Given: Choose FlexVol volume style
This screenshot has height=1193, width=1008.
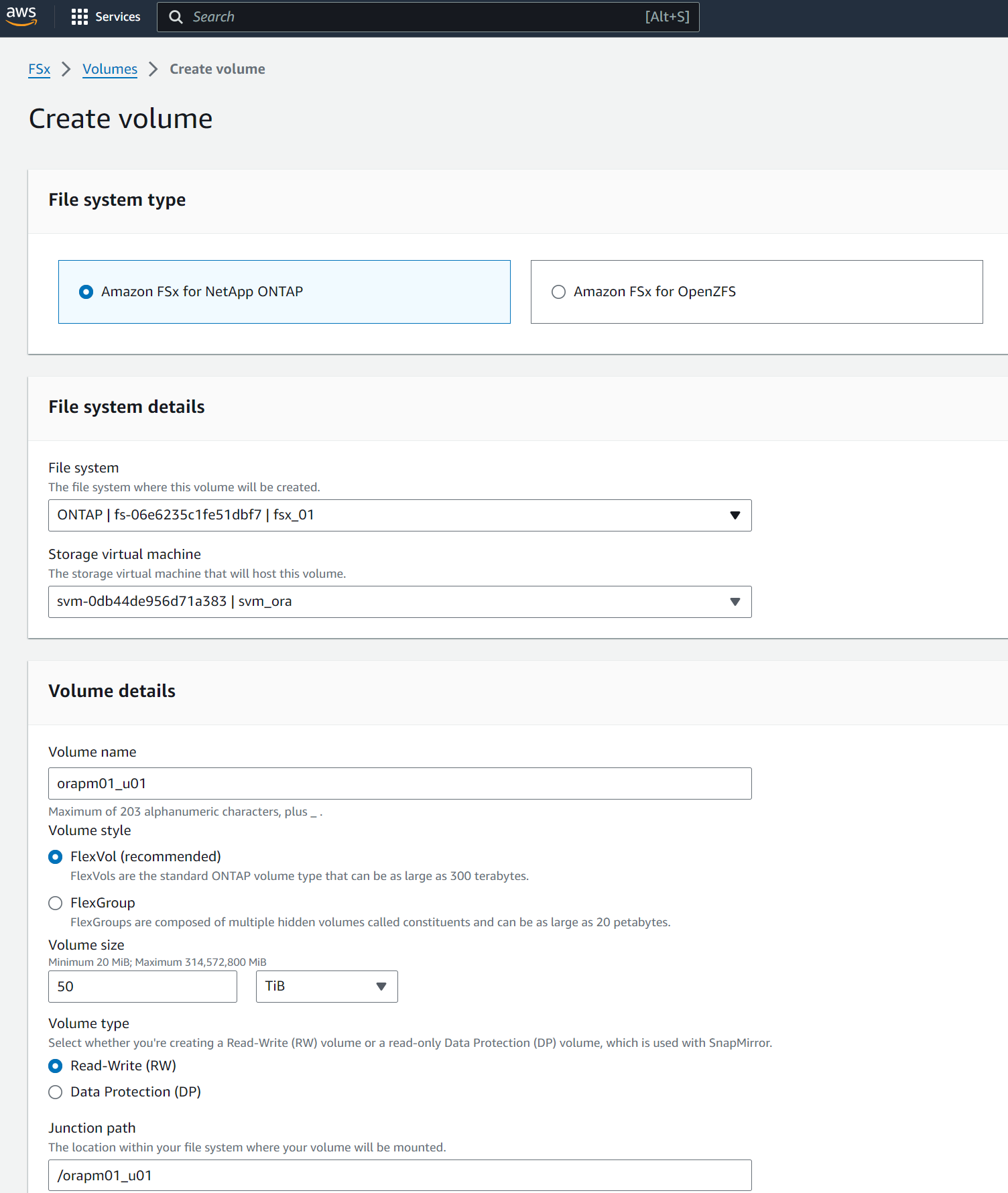Looking at the screenshot, I should pyautogui.click(x=56, y=857).
